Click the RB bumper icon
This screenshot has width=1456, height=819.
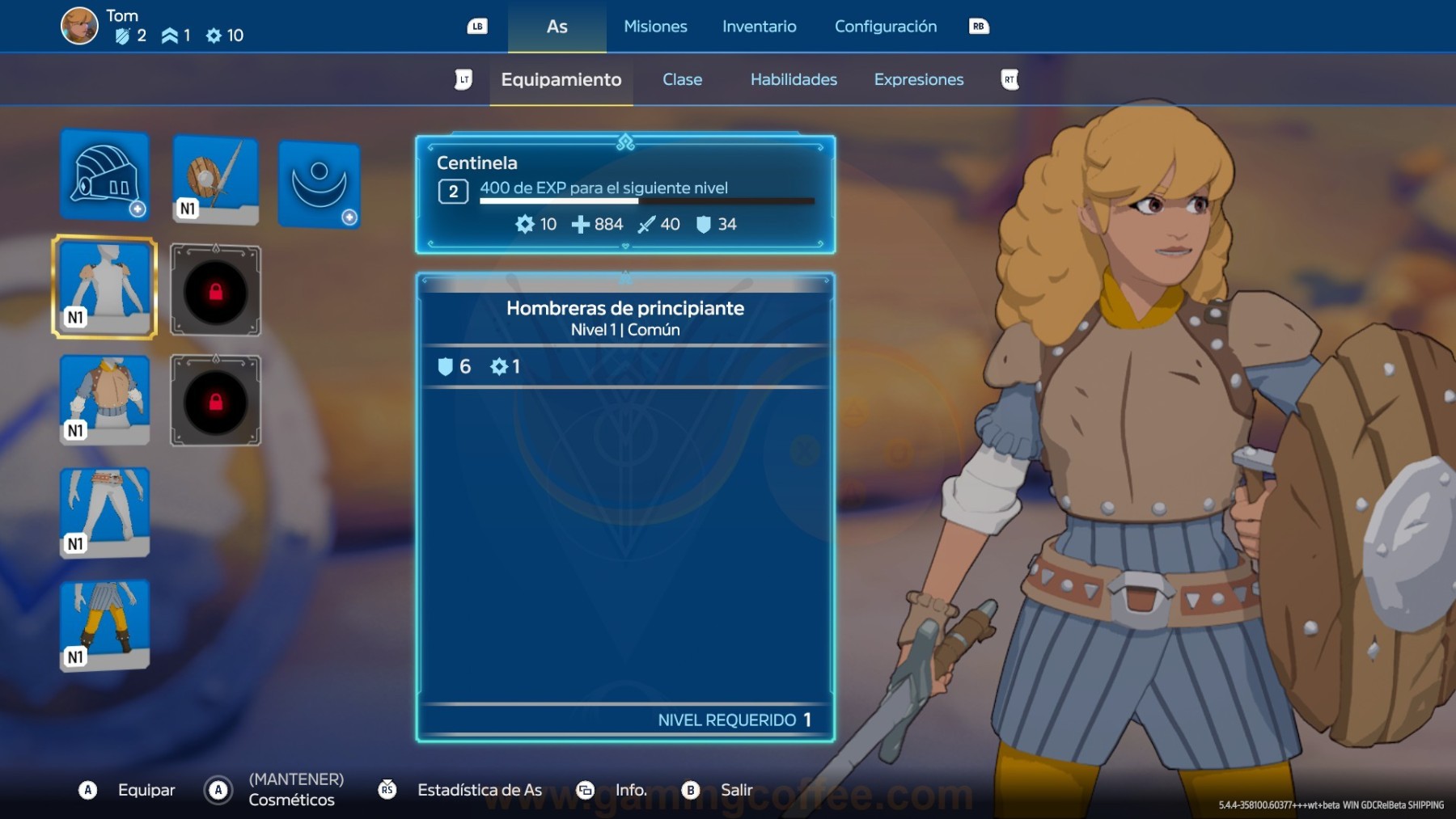[979, 27]
